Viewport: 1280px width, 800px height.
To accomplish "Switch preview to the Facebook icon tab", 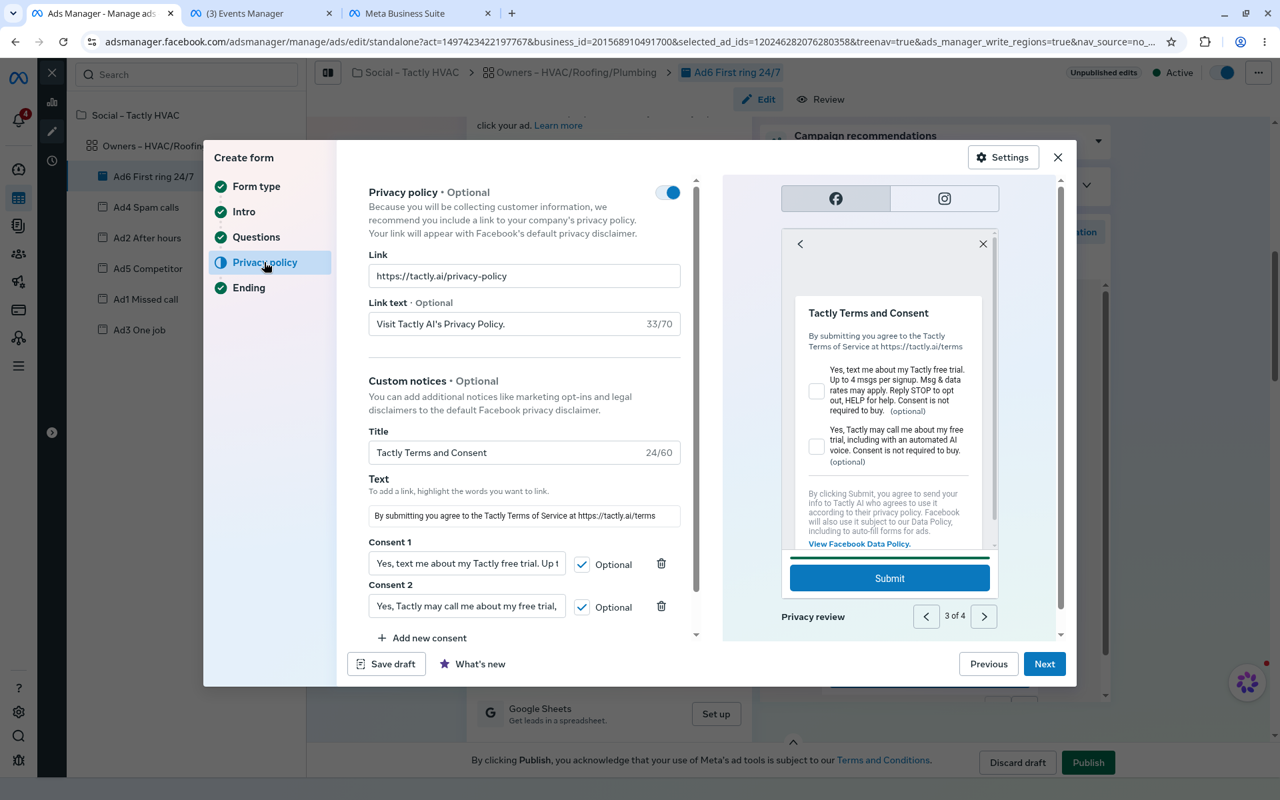I will point(836,199).
